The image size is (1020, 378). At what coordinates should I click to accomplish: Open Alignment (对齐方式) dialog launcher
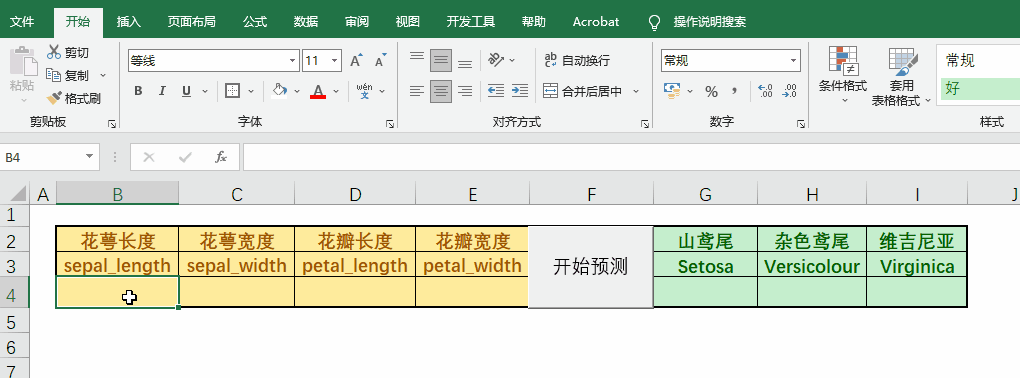[x=645, y=123]
